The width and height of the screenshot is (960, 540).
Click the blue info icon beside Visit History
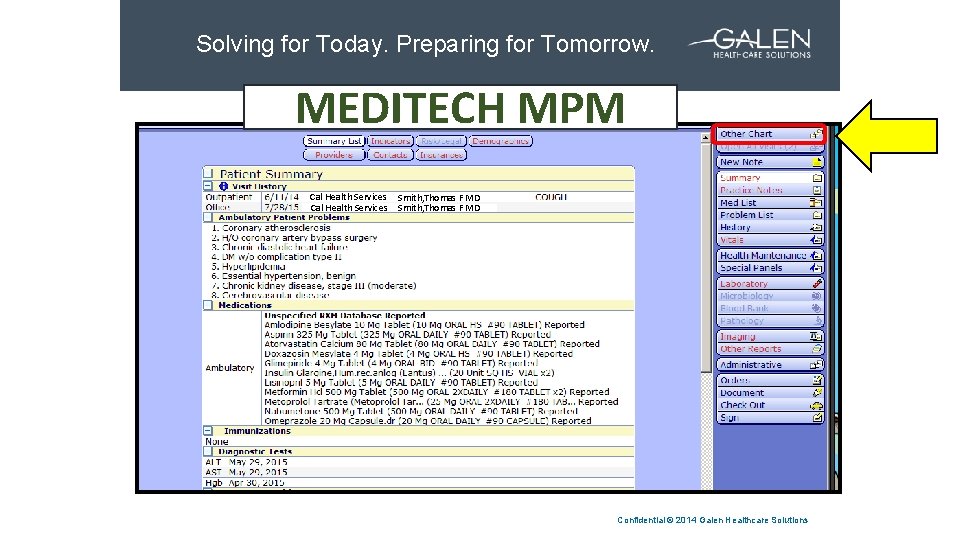[x=223, y=186]
